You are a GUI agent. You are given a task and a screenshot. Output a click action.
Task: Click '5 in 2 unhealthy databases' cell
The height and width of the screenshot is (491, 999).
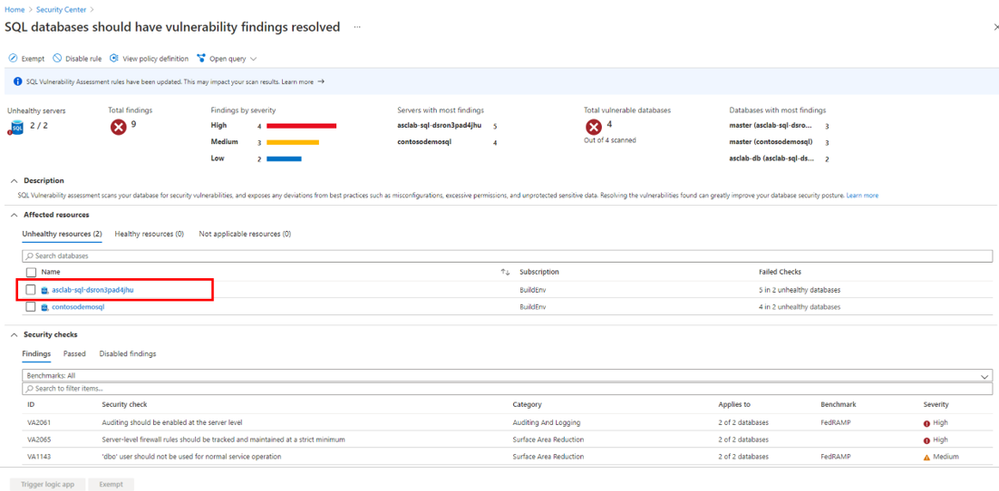(x=799, y=290)
